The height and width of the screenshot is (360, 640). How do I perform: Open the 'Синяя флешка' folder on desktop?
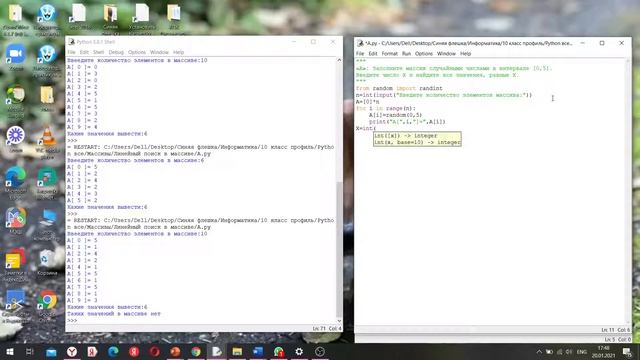pyautogui.click(x=110, y=18)
